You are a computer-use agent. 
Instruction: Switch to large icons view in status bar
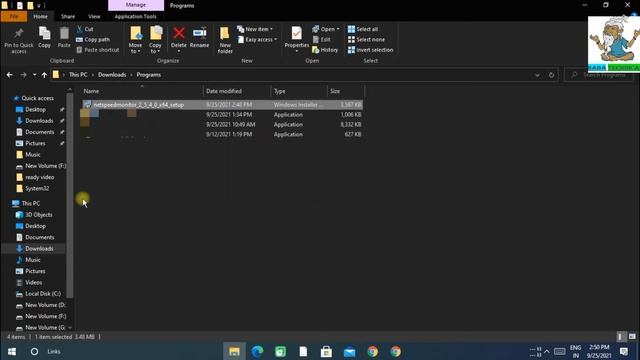pos(632,337)
